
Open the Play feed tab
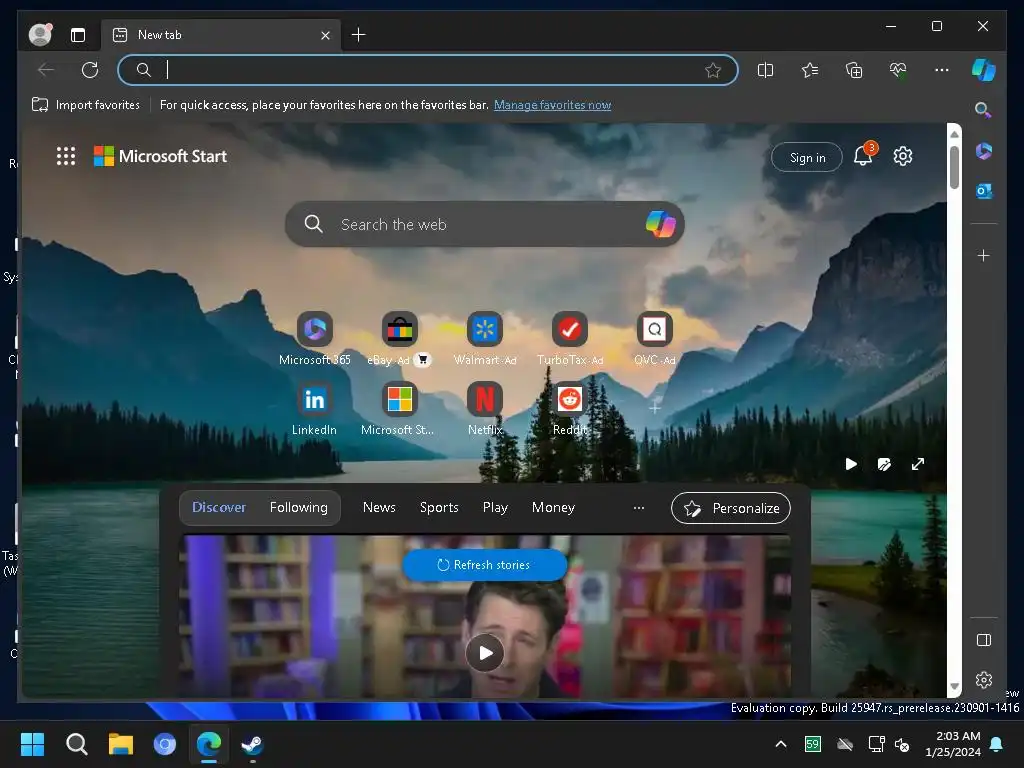pyautogui.click(x=495, y=507)
